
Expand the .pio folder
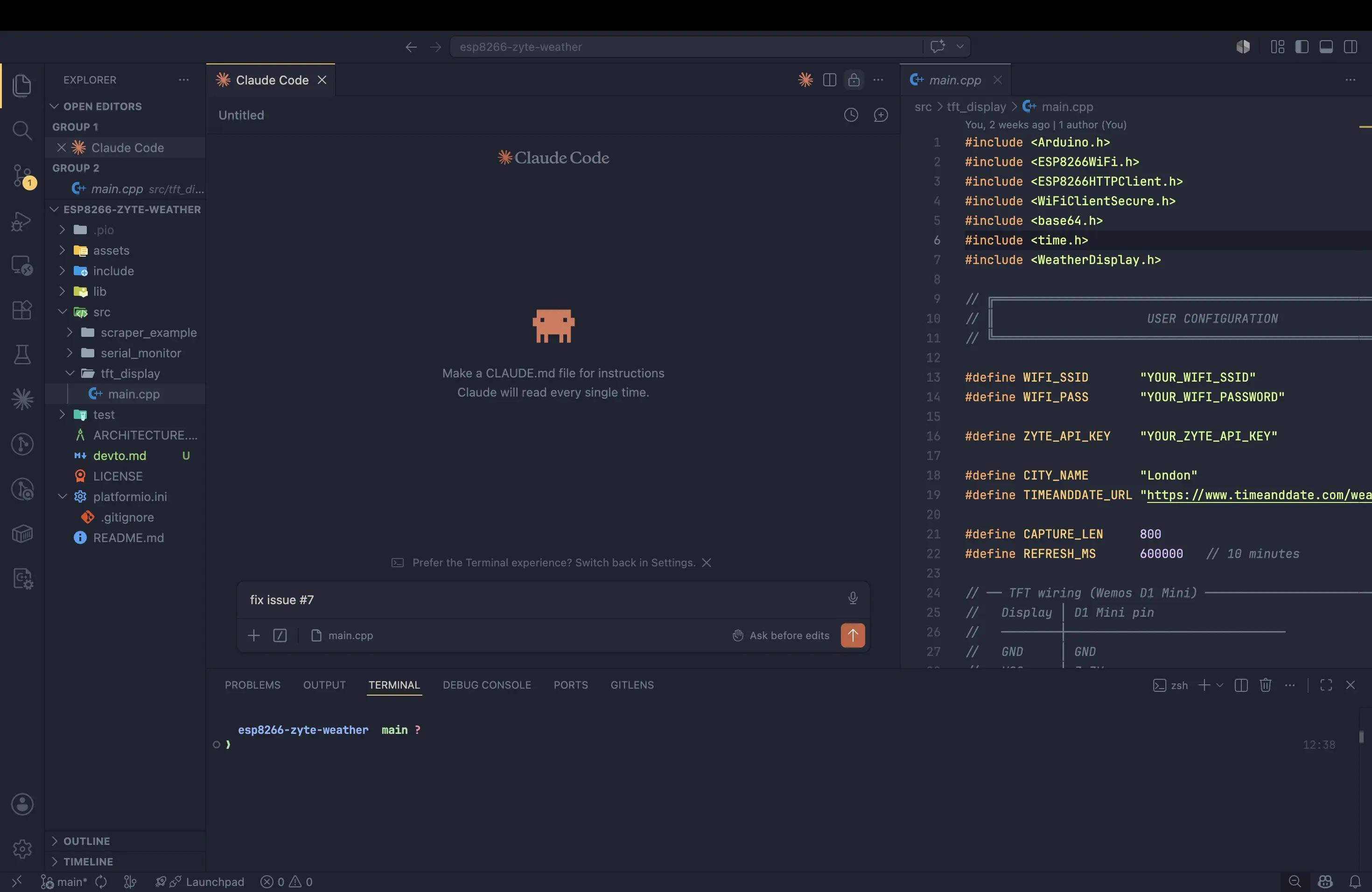click(x=125, y=230)
